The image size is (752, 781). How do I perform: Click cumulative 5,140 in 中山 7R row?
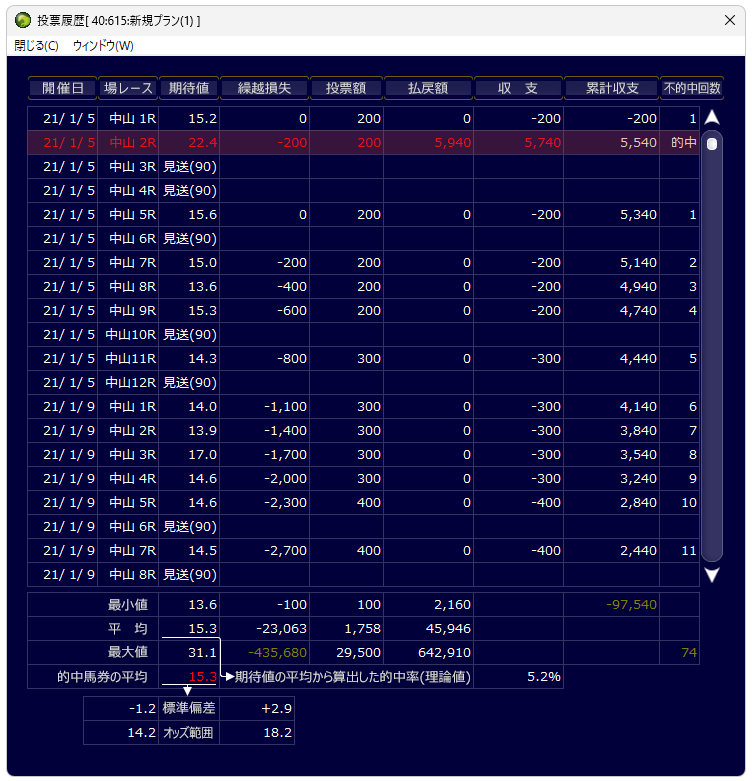(x=638, y=262)
